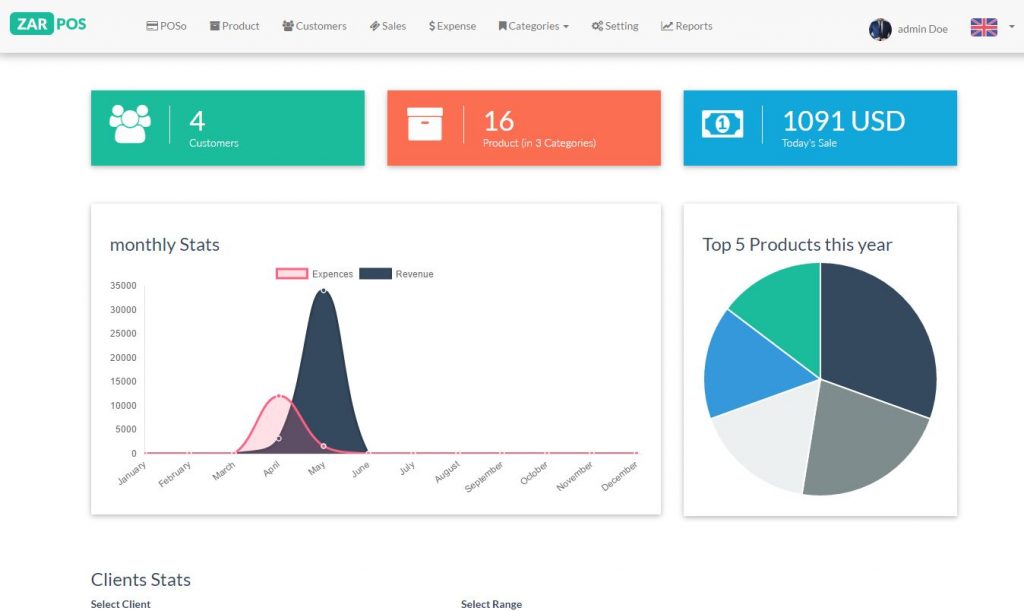Toggle the Expences series in chart legend
The image size is (1024, 611).
pos(315,274)
